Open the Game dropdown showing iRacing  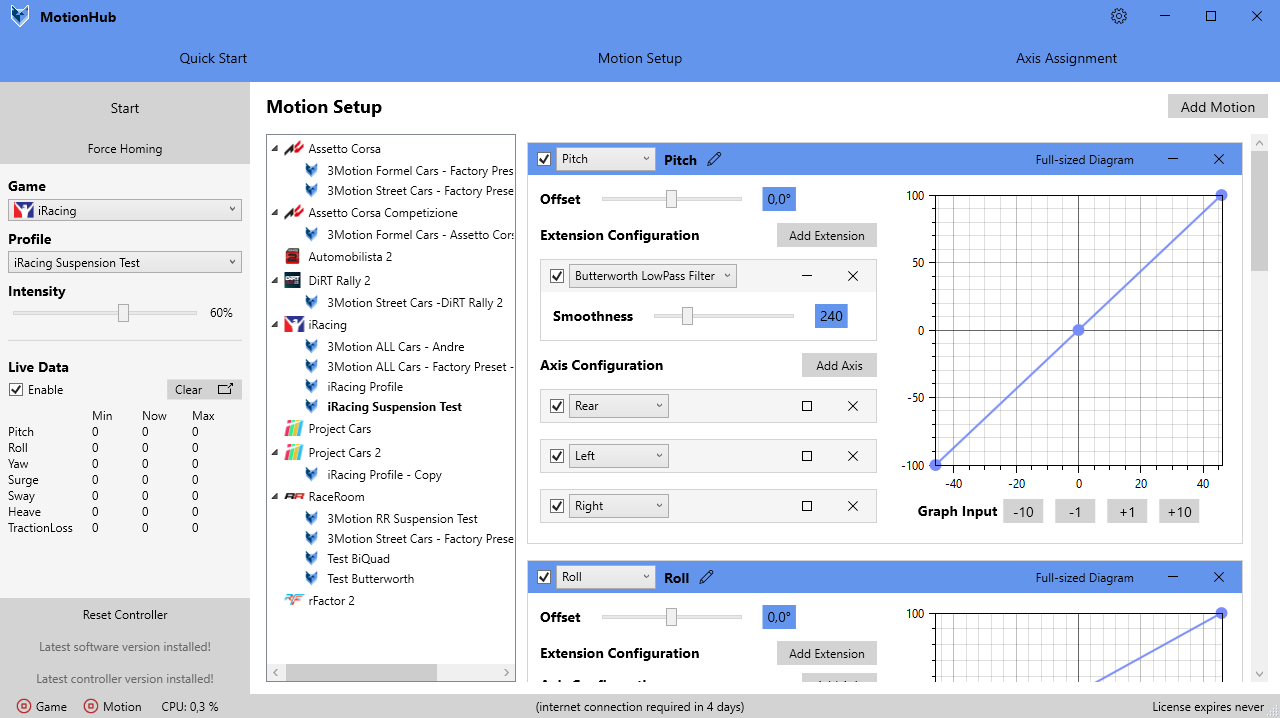tap(124, 210)
